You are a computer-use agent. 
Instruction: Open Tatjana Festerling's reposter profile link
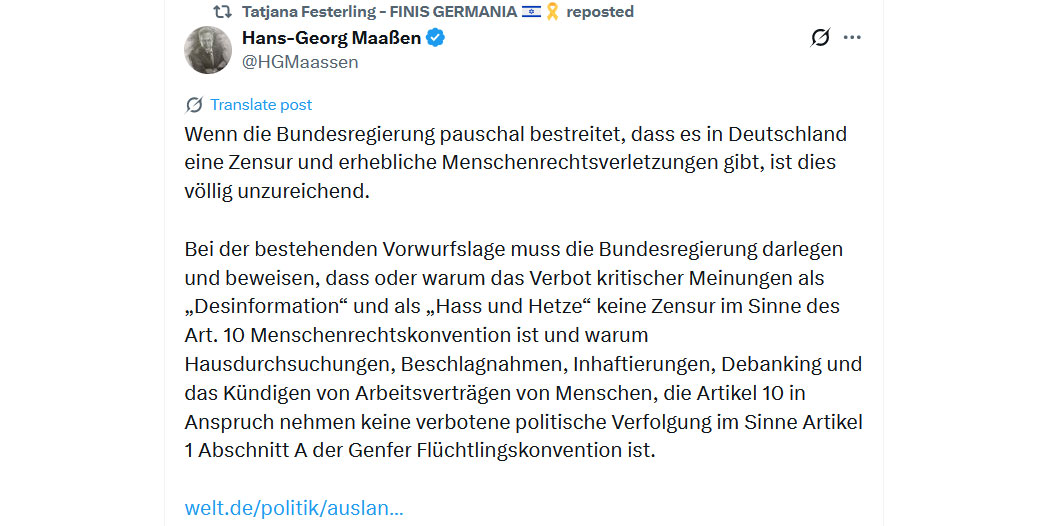tap(379, 11)
